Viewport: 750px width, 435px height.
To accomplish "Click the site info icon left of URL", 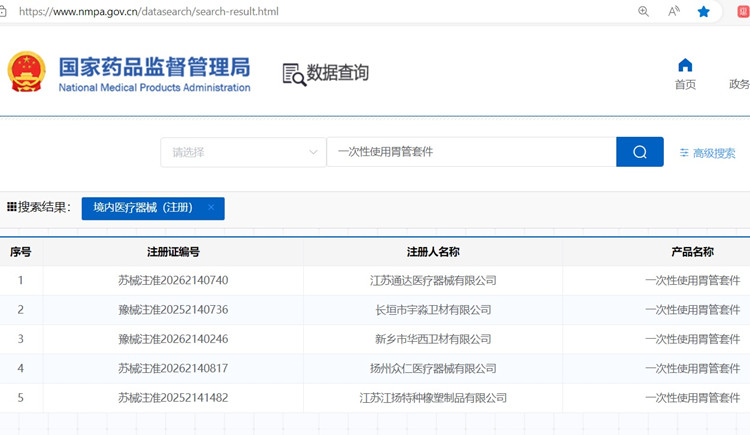I will pos(3,11).
